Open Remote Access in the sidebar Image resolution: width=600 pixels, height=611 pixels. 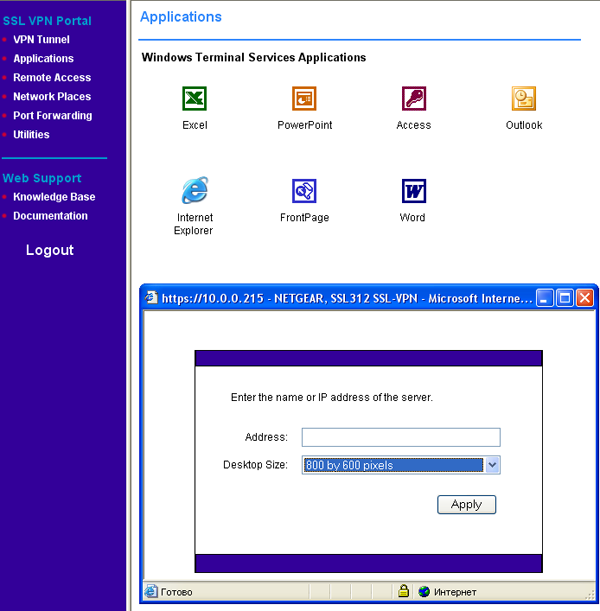pyautogui.click(x=52, y=78)
